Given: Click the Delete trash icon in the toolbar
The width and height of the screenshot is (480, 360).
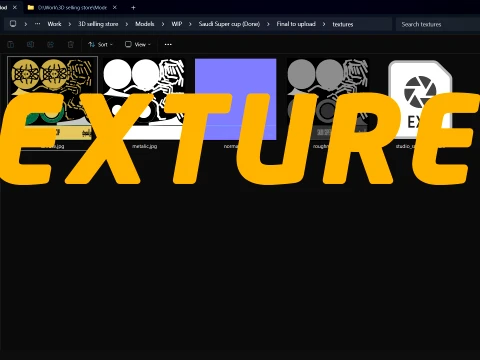Looking at the screenshot, I should (71, 44).
